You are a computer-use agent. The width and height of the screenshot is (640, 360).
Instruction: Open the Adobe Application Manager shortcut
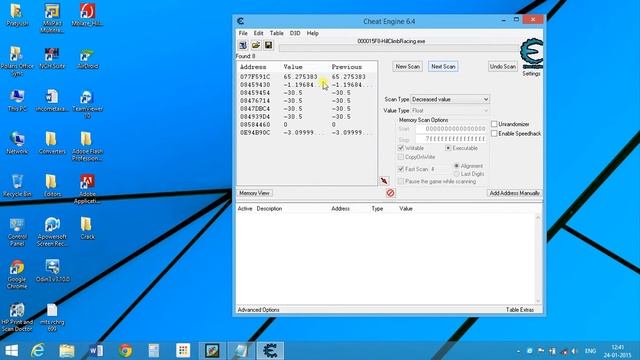87,189
